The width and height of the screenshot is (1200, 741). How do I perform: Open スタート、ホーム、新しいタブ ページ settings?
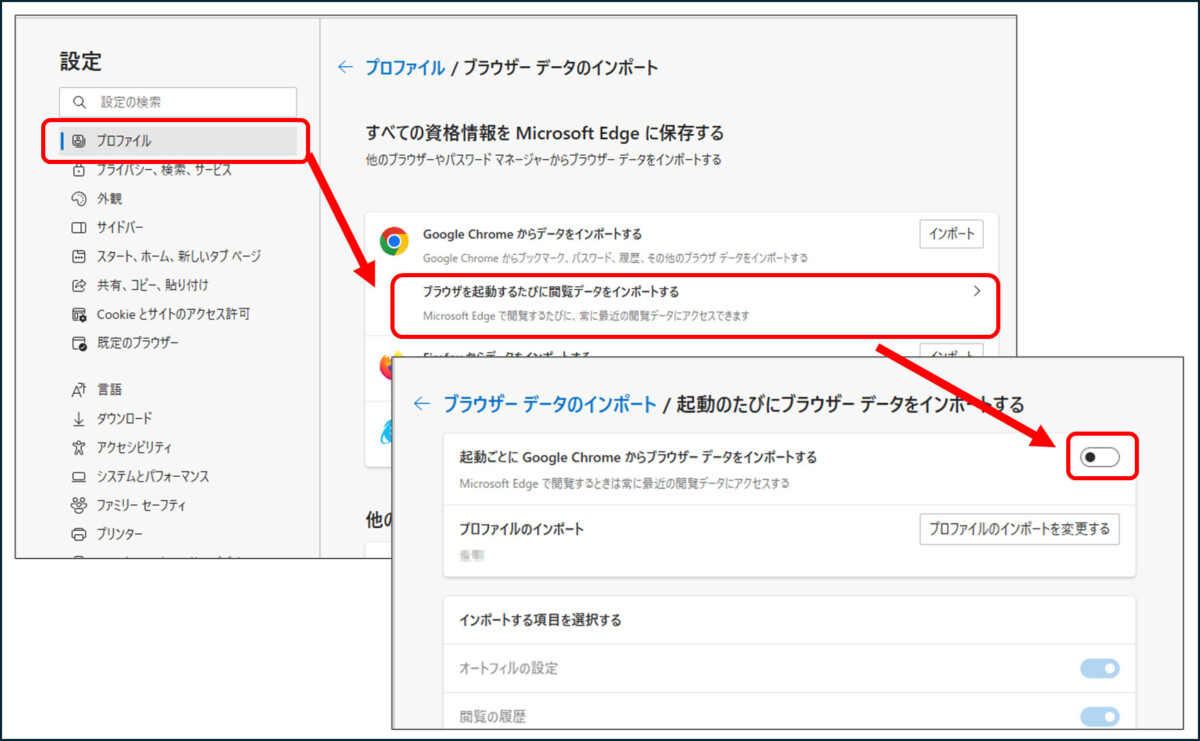tap(179, 256)
